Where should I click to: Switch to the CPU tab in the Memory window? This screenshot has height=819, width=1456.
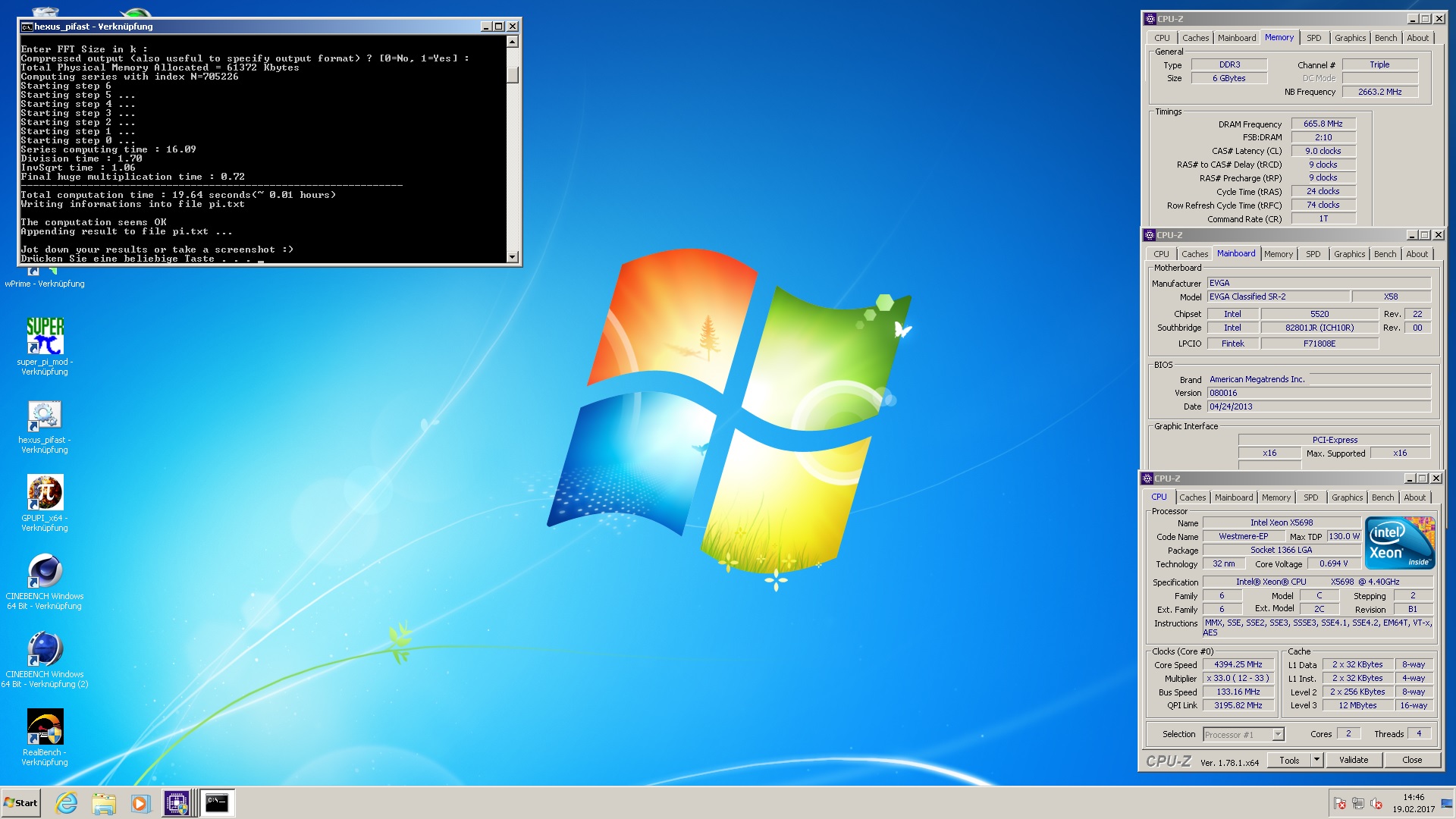coord(1162,38)
